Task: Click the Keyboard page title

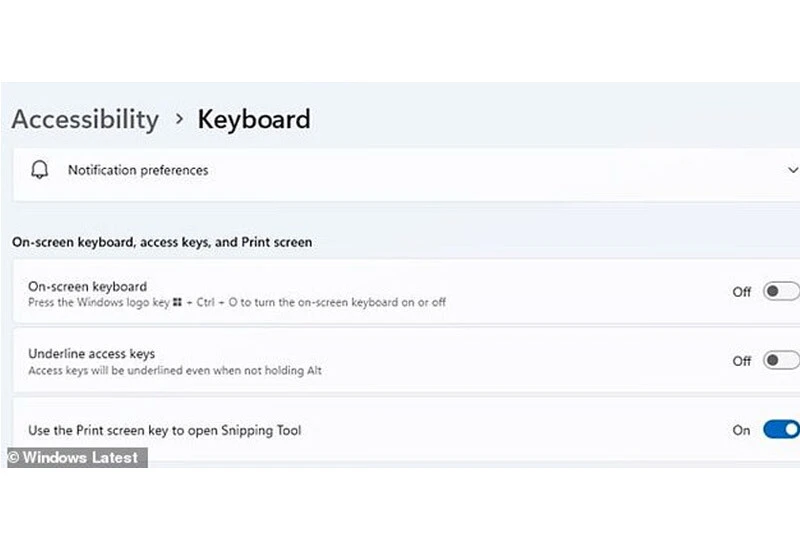Action: coord(254,119)
